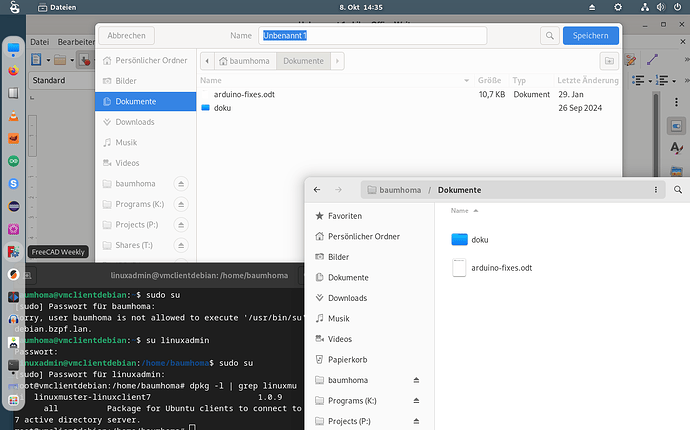Open the open-file dropdown arrow in Writer

pos(72,60)
